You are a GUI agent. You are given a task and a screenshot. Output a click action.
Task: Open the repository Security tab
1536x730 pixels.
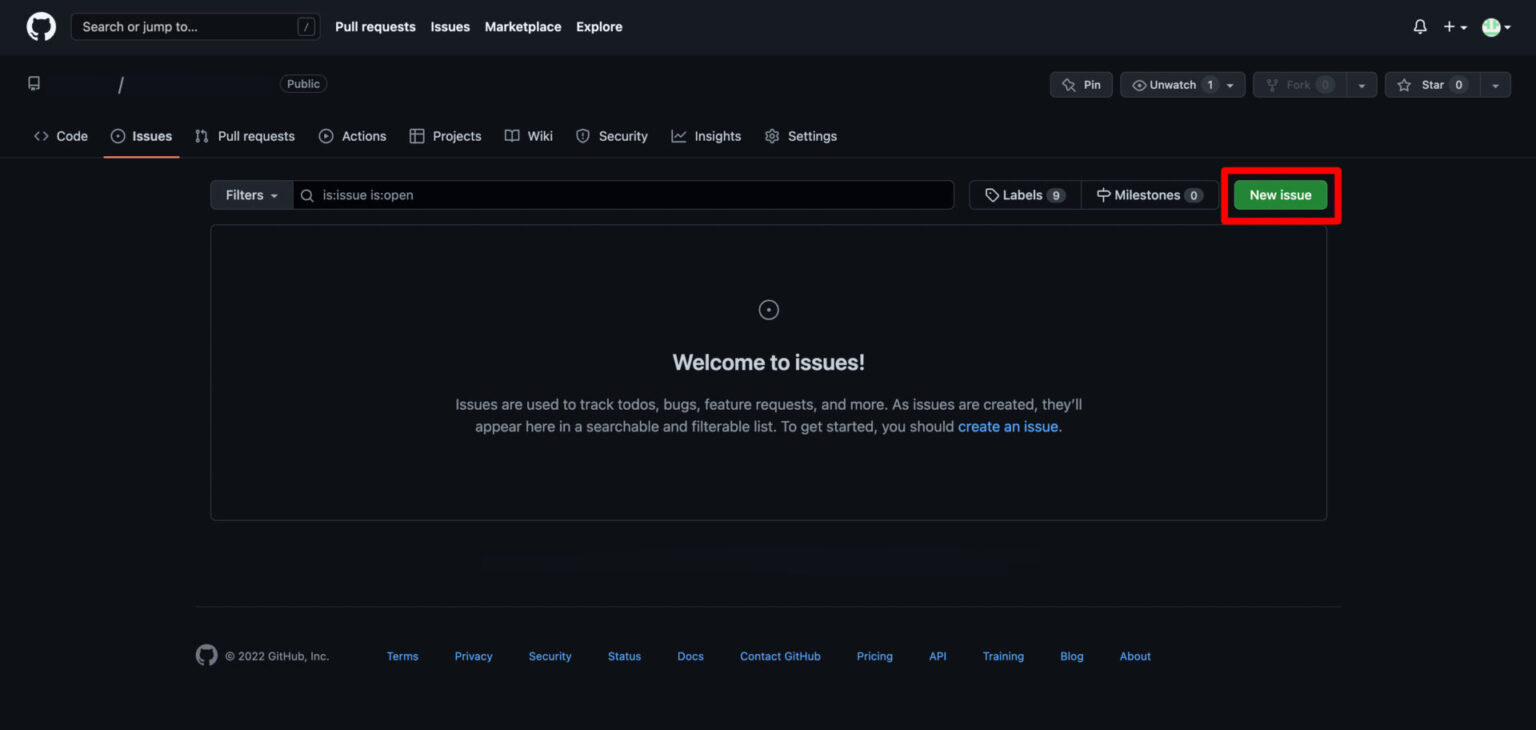pos(612,136)
